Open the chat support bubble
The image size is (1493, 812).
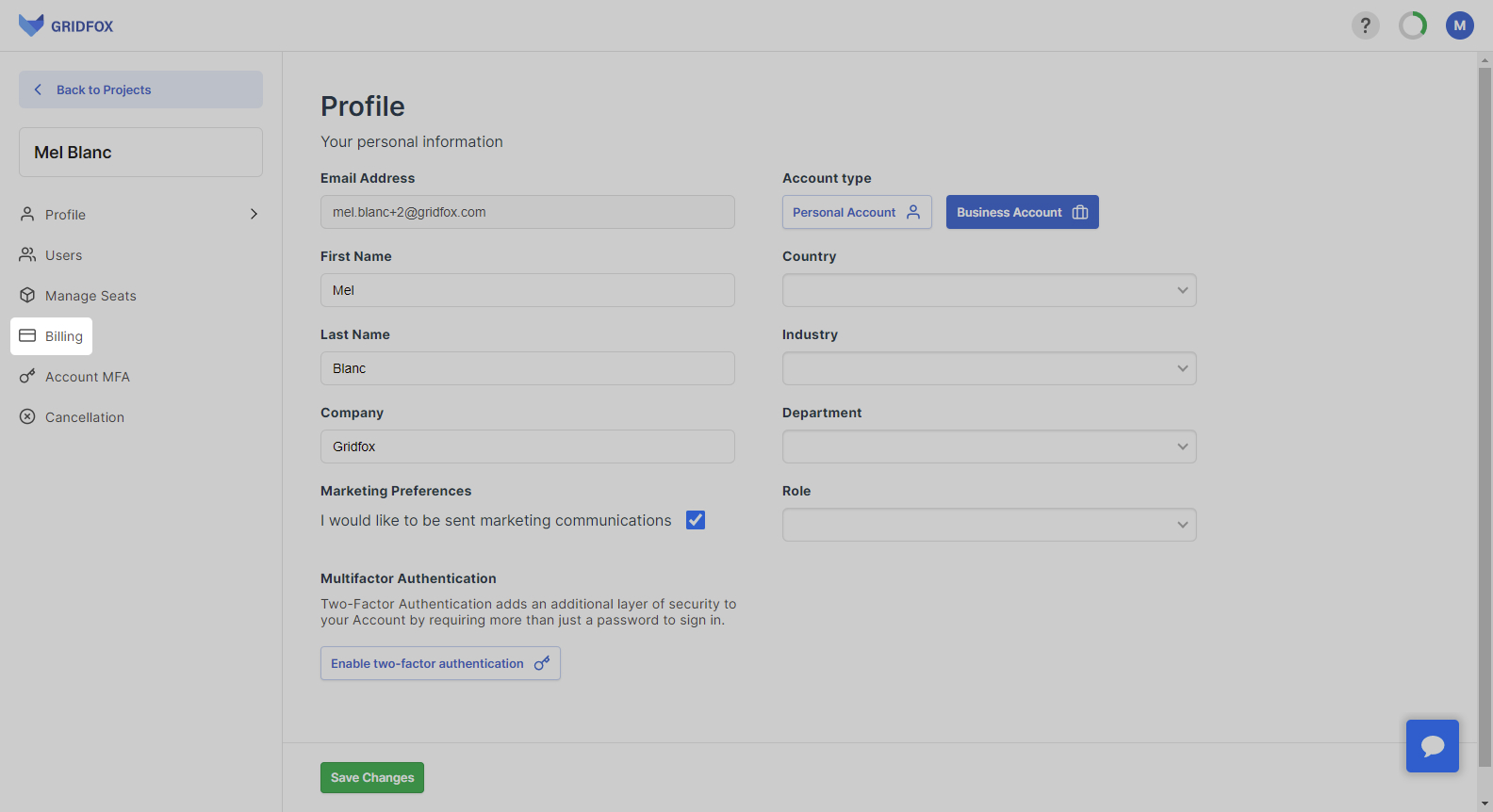click(1432, 746)
